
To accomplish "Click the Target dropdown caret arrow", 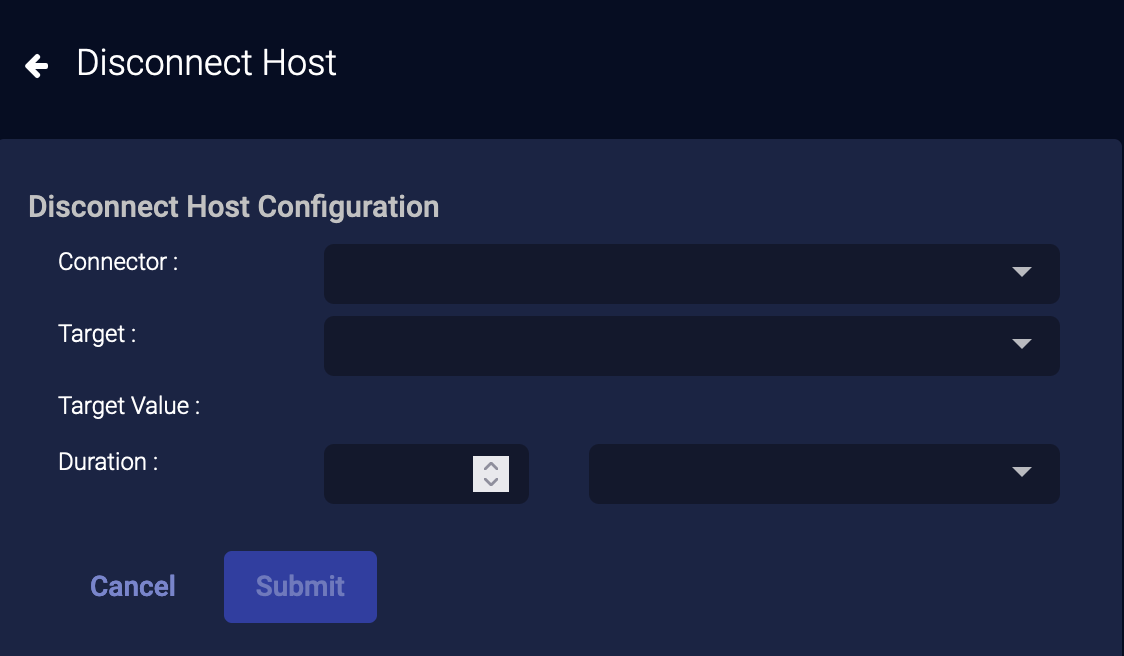I will [x=1021, y=344].
